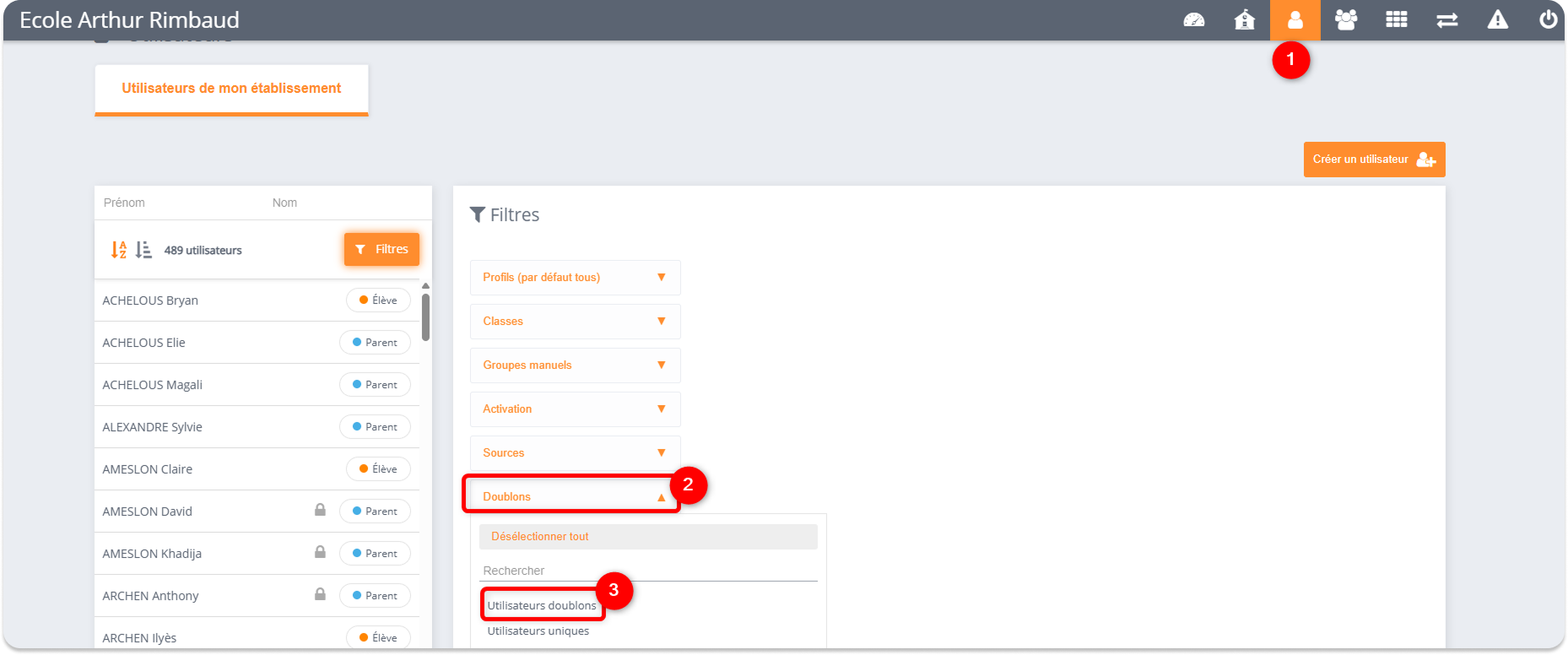The width and height of the screenshot is (1568, 655).
Task: Click the Créer un utilisateur button
Action: [1374, 160]
